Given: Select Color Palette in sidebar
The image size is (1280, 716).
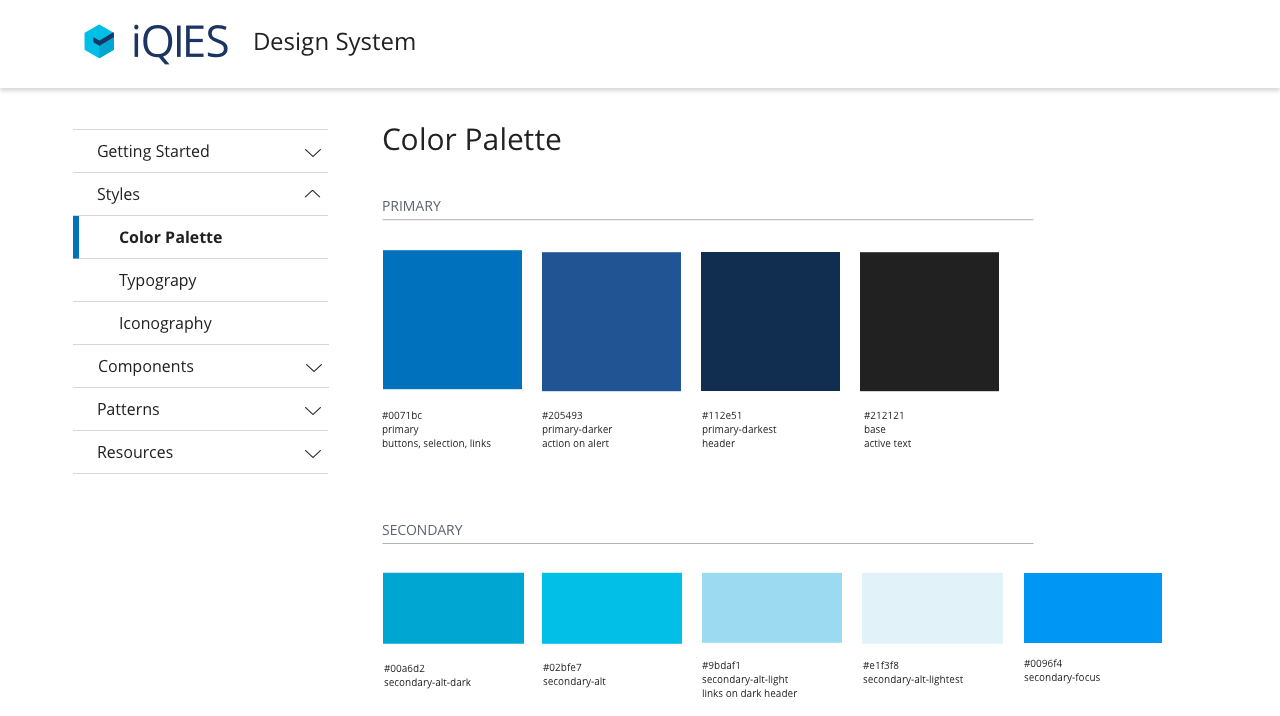Looking at the screenshot, I should click(x=170, y=237).
